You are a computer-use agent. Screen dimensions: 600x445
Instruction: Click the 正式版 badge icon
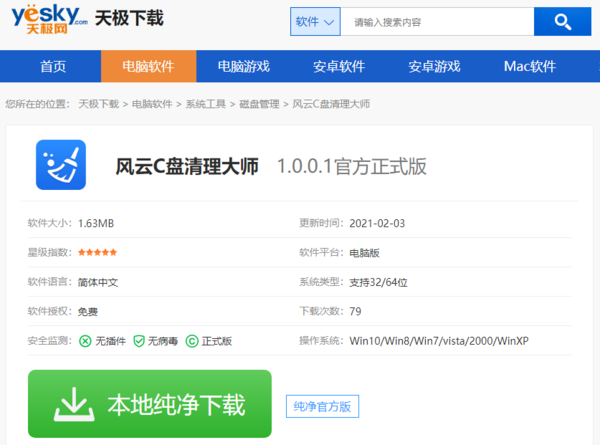pyautogui.click(x=193, y=341)
